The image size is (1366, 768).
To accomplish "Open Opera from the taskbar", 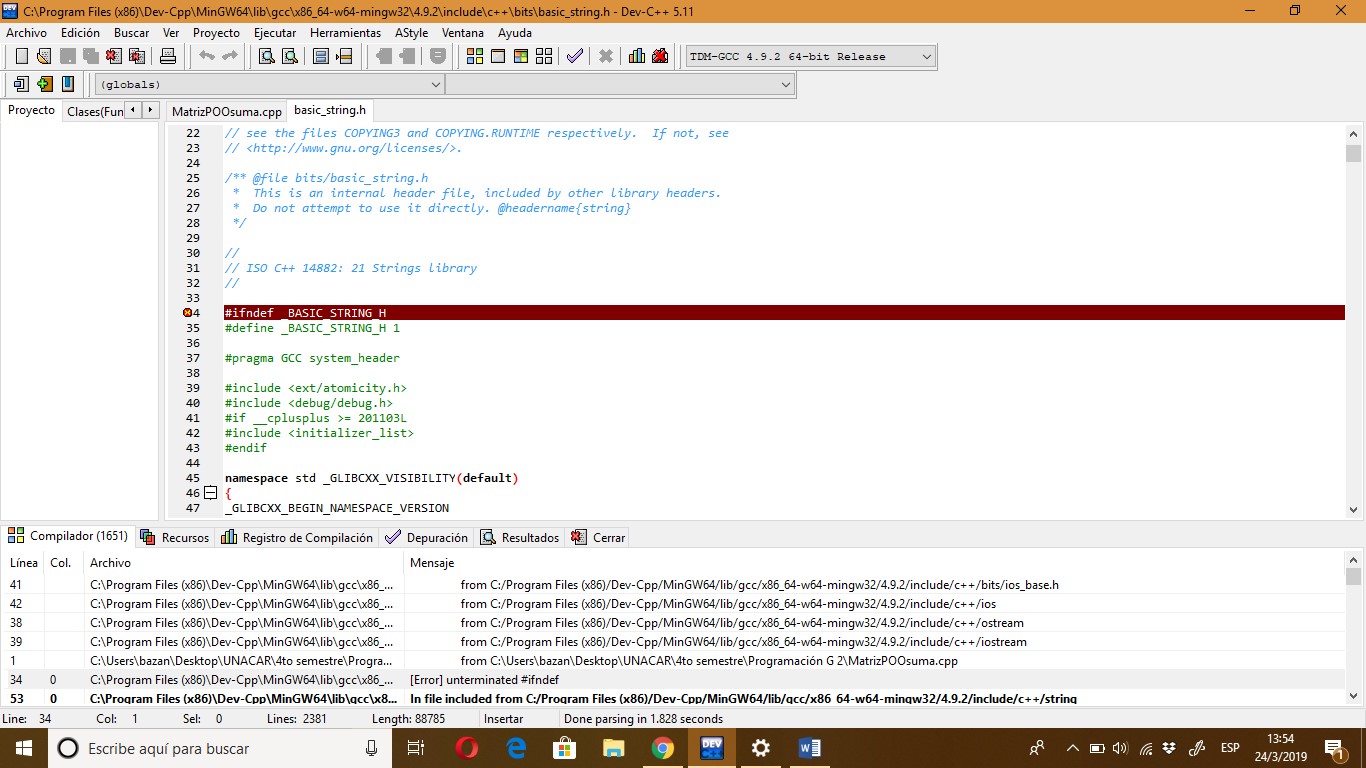I will coord(467,748).
